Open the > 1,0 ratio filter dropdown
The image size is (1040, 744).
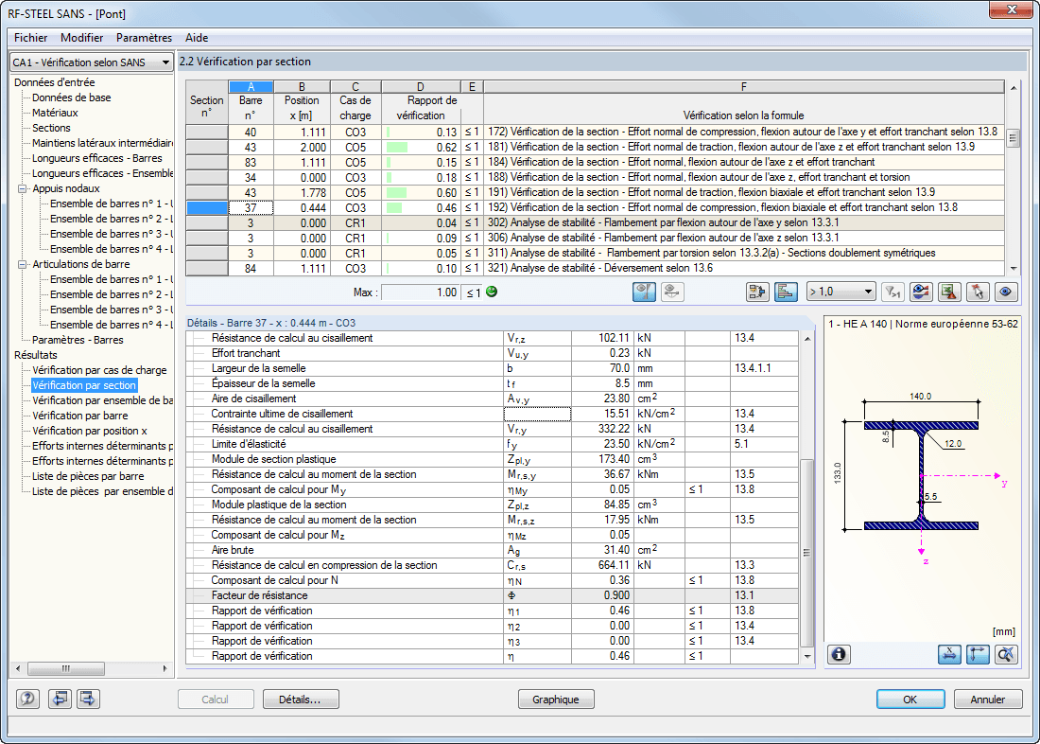[x=841, y=292]
